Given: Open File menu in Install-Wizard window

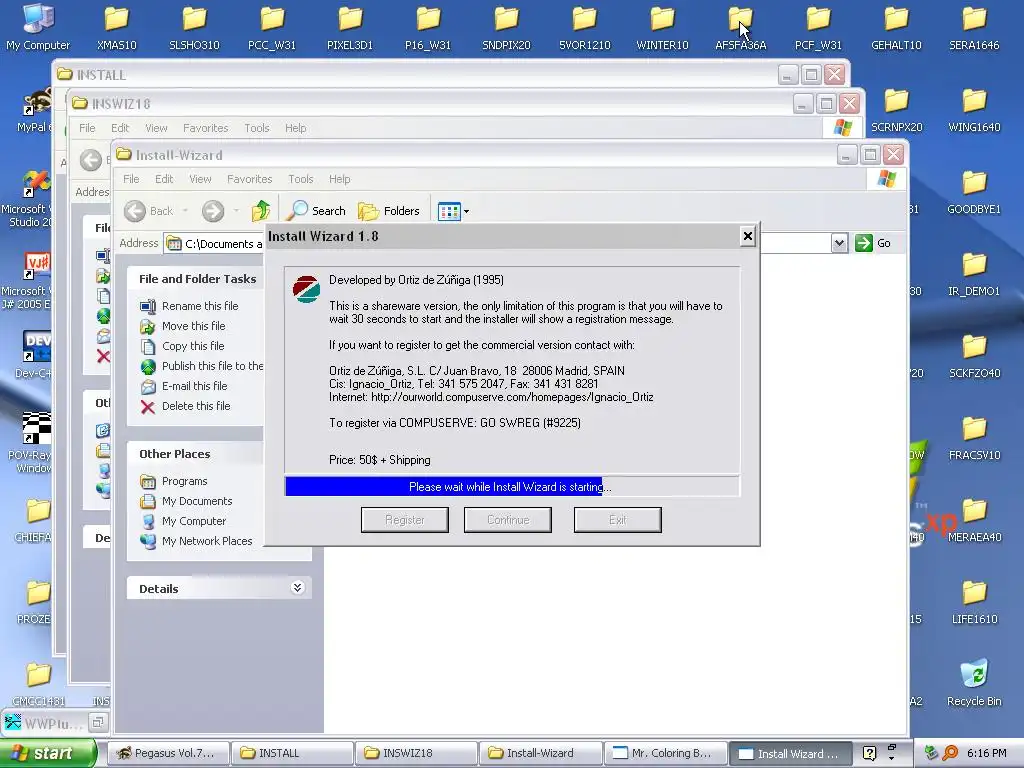Looking at the screenshot, I should coord(131,179).
